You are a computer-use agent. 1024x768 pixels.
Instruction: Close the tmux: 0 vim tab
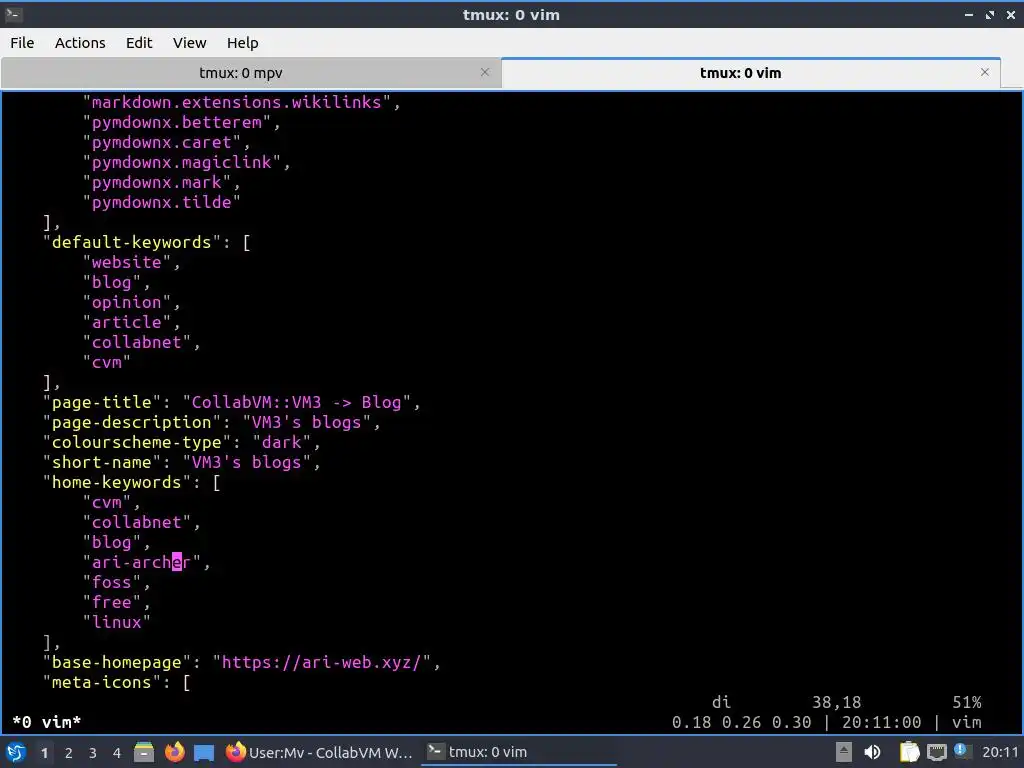(x=985, y=72)
